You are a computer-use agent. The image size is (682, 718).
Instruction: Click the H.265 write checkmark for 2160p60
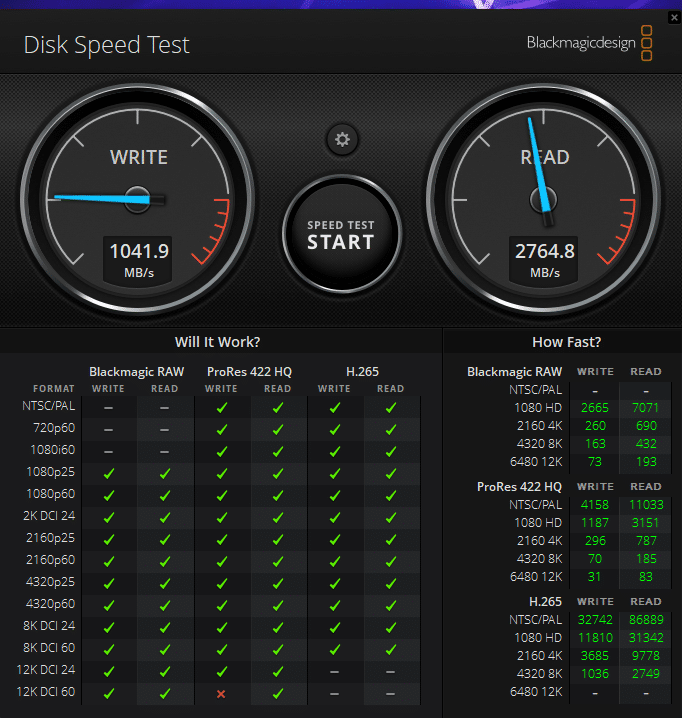(x=335, y=561)
